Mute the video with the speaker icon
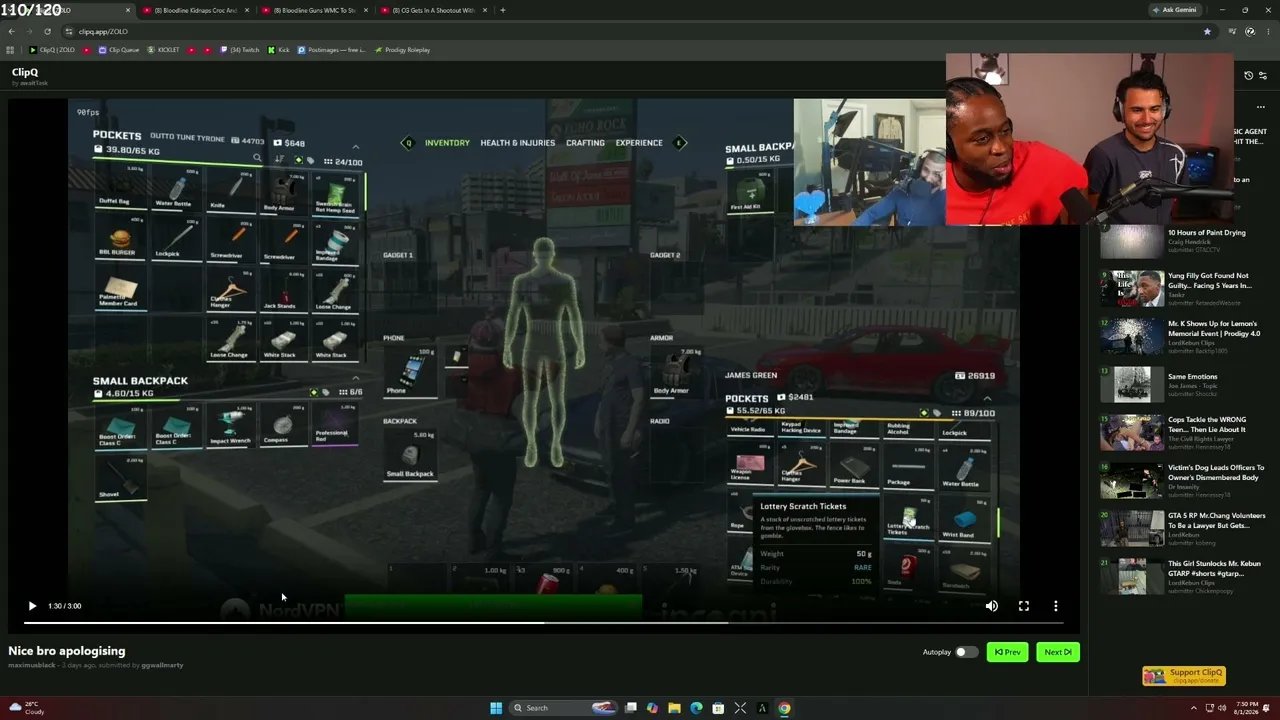 click(991, 606)
